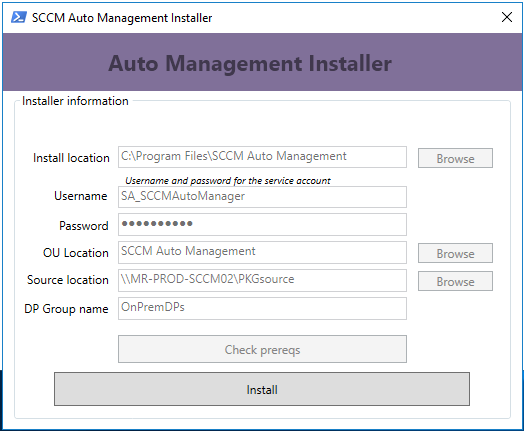Browse for the OU Location
The width and height of the screenshot is (524, 432).
455,253
